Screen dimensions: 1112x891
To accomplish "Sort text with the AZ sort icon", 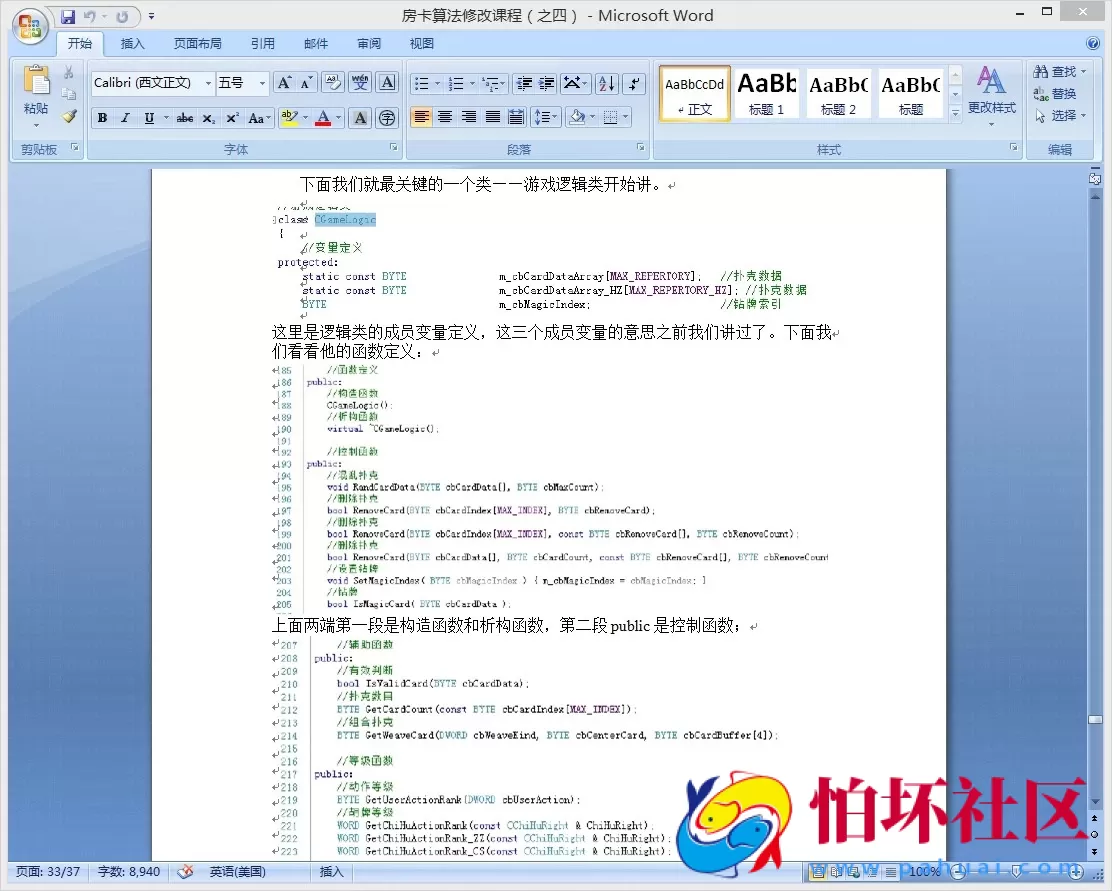I will (x=606, y=84).
